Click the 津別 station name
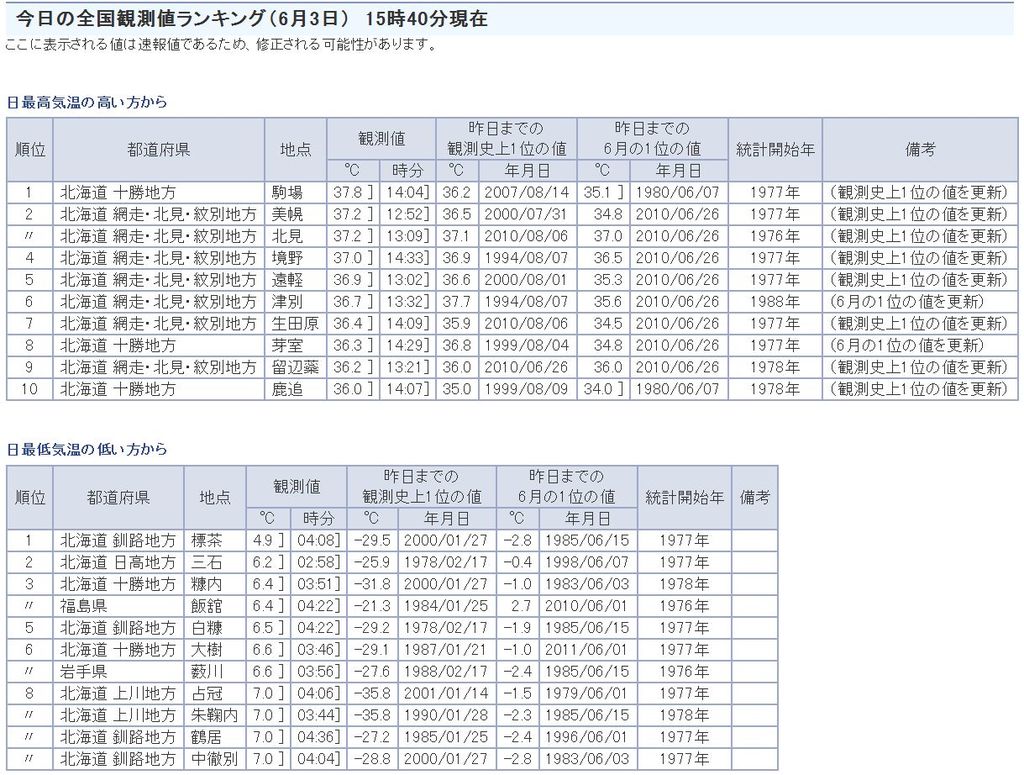Viewport: 1024px width, 775px height. pos(287,302)
